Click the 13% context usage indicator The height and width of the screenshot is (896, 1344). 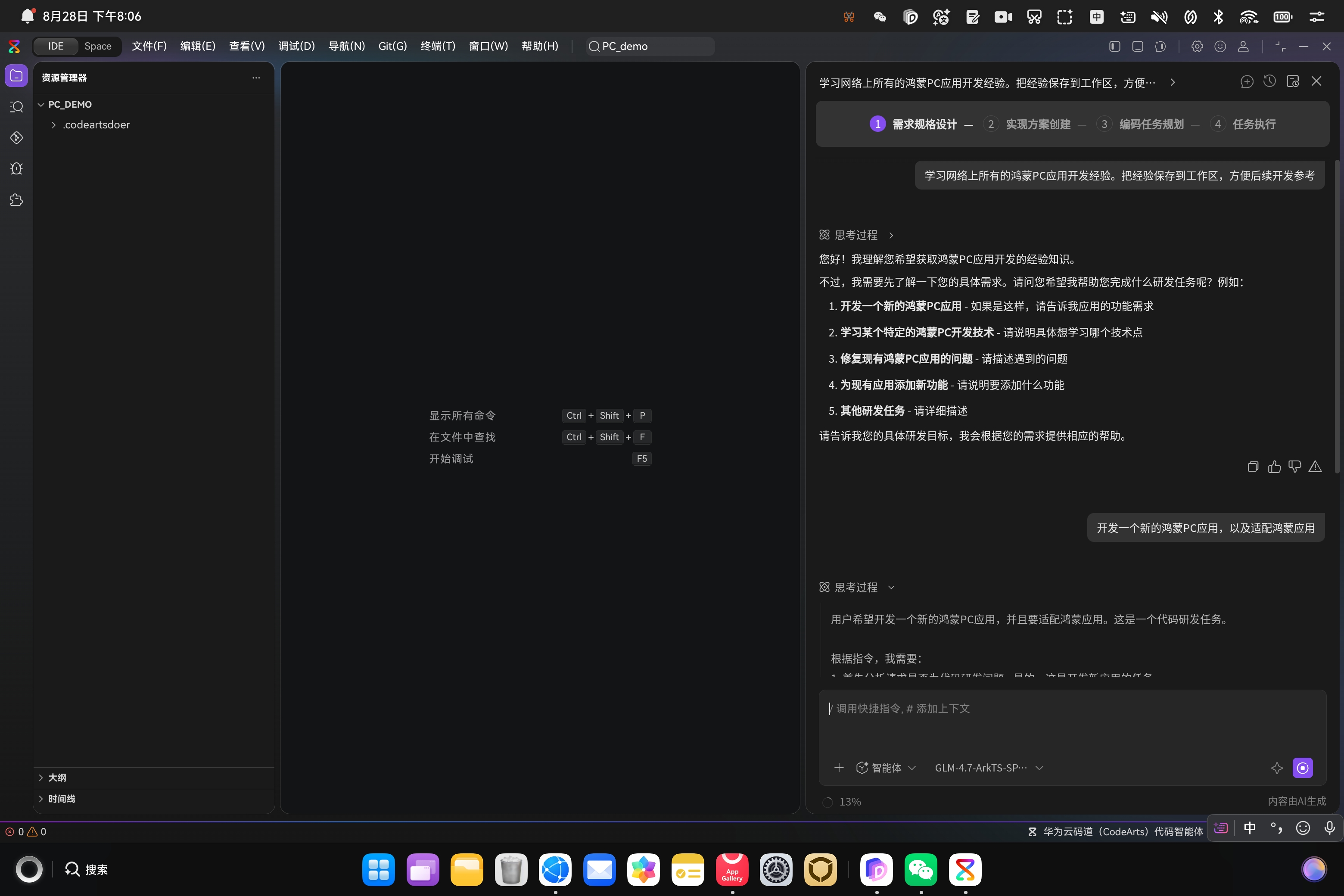(x=841, y=802)
